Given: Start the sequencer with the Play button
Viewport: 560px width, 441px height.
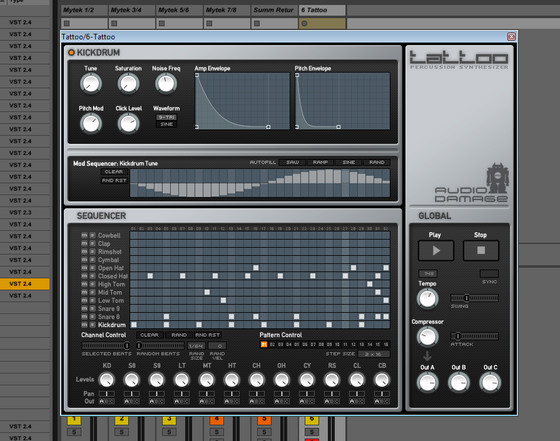Looking at the screenshot, I should coord(436,250).
